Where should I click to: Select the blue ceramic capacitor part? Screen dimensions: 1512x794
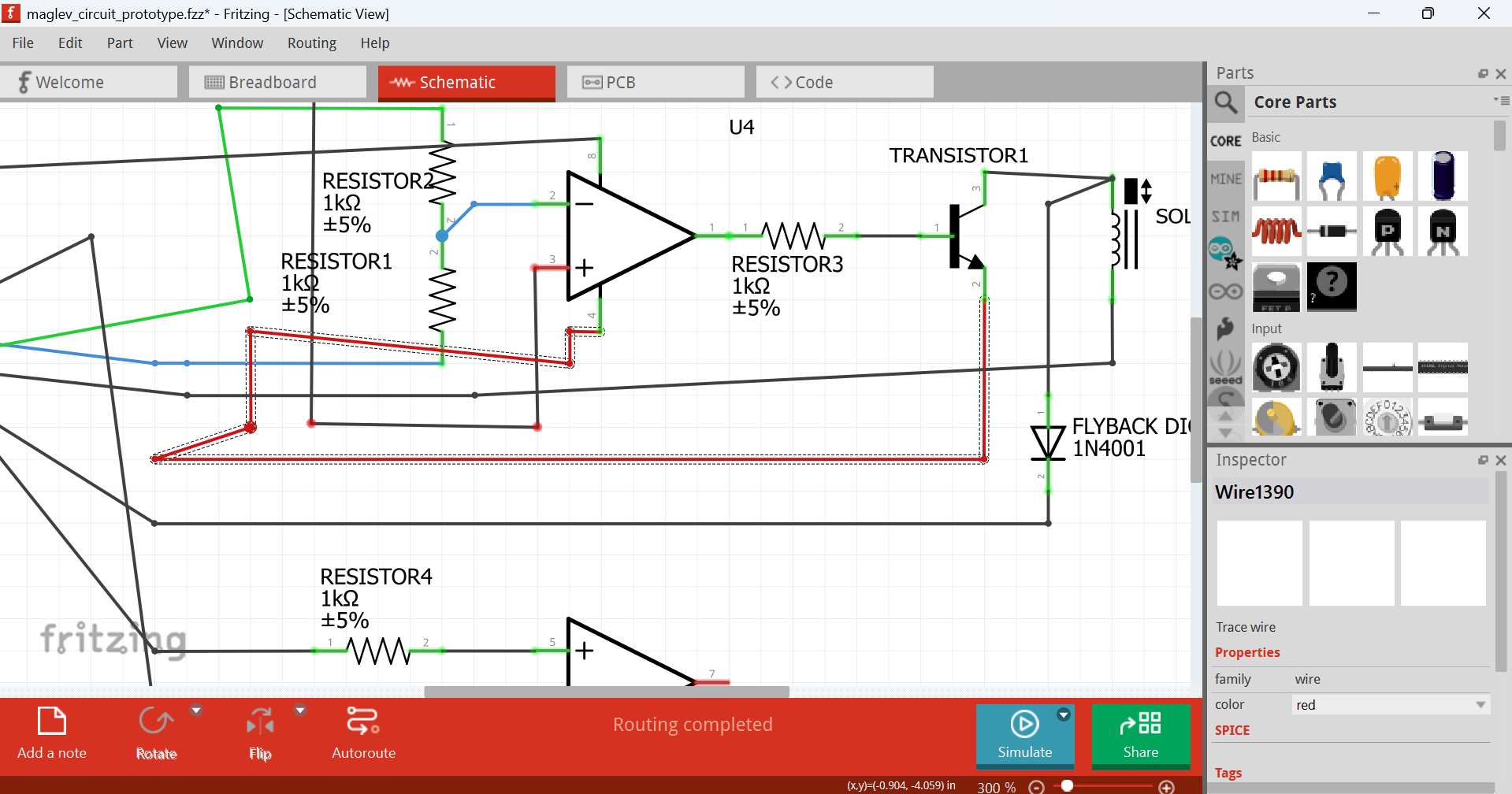(1332, 177)
